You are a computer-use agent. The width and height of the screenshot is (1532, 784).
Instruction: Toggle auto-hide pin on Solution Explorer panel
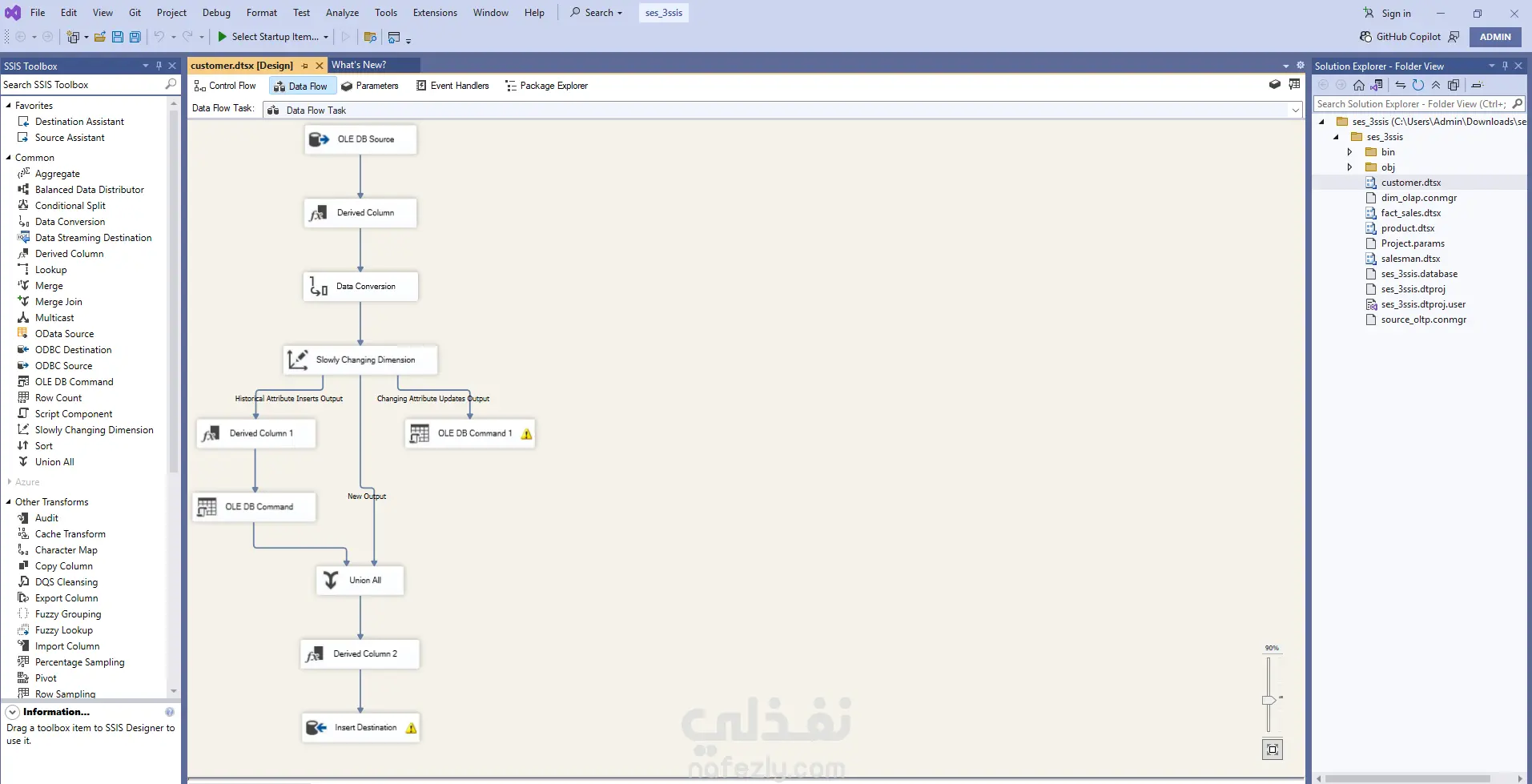point(1505,66)
